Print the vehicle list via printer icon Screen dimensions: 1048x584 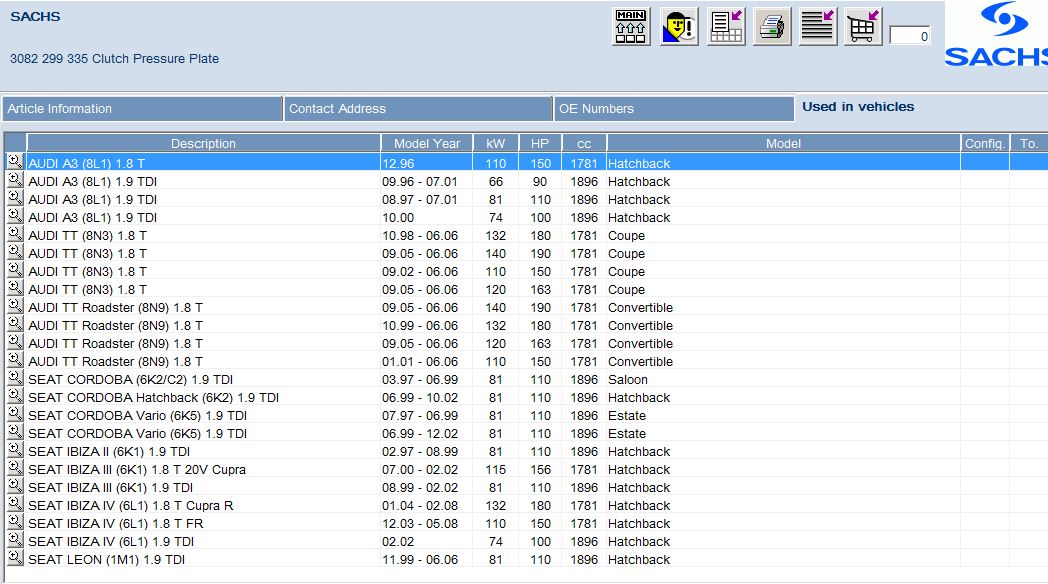click(x=772, y=27)
